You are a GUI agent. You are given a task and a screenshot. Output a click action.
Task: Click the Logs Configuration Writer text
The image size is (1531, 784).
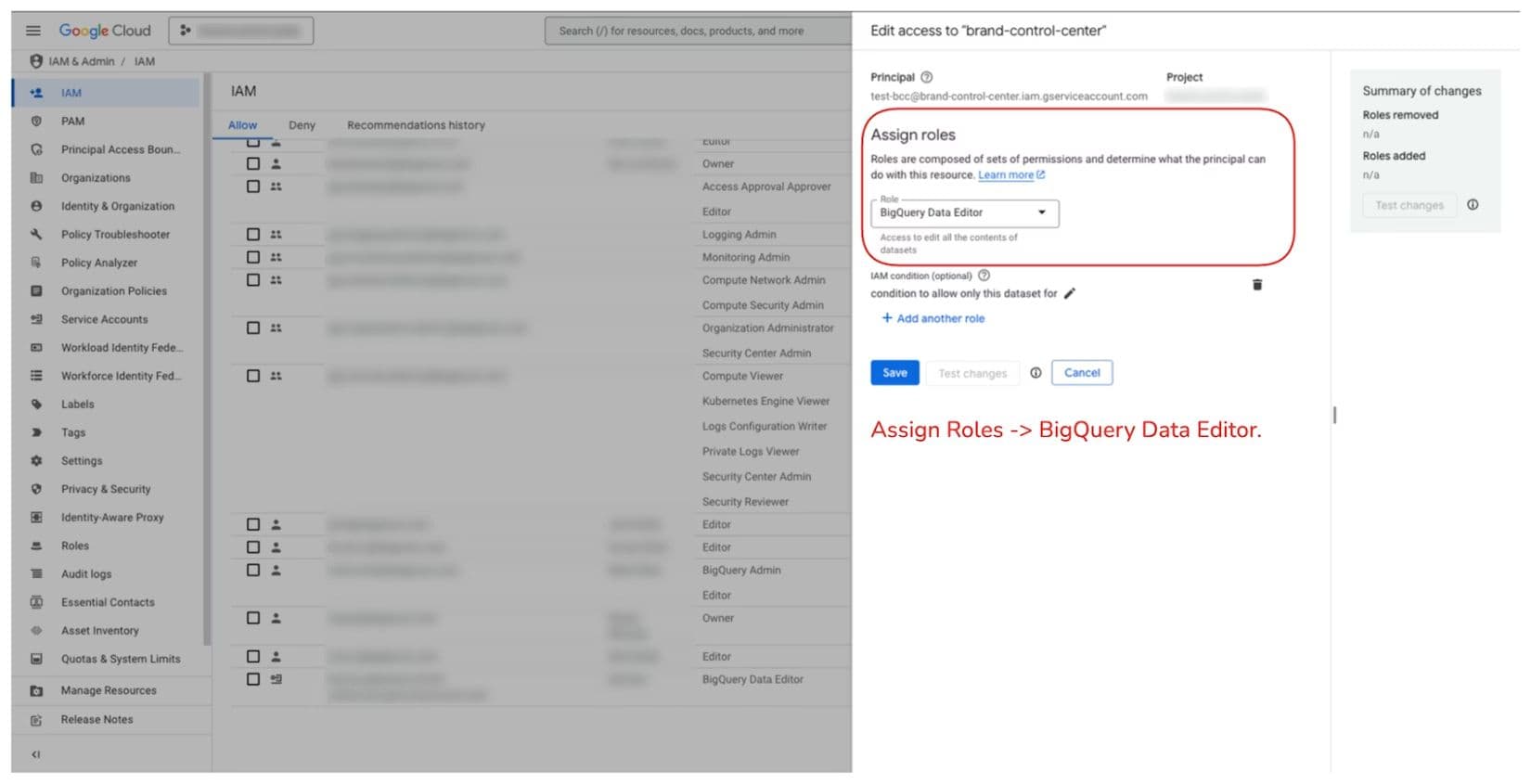pyautogui.click(x=764, y=427)
